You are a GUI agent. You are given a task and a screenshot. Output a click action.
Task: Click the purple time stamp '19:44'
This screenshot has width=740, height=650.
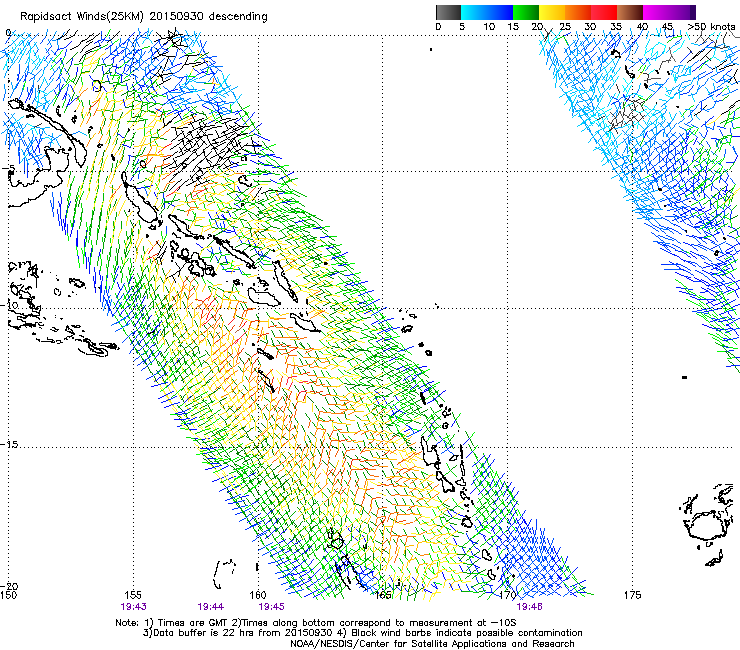tap(210, 607)
